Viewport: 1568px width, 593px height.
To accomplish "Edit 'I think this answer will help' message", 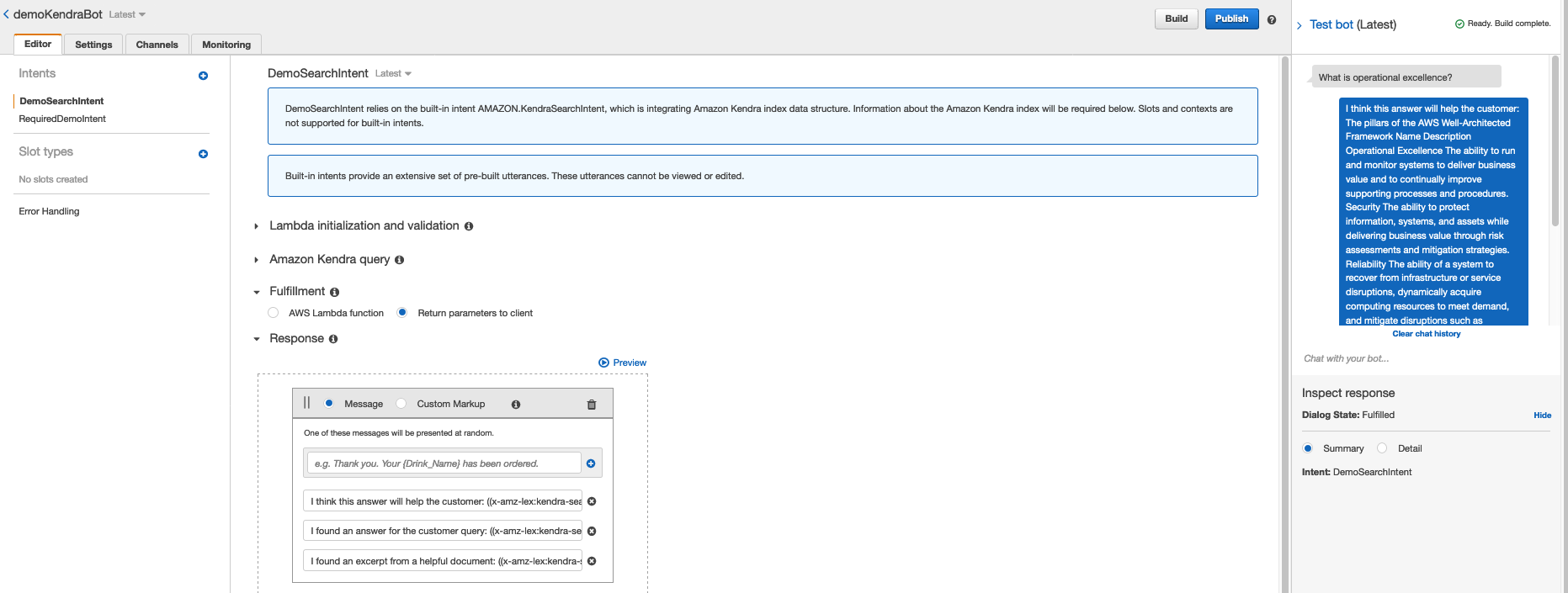I will coord(443,501).
